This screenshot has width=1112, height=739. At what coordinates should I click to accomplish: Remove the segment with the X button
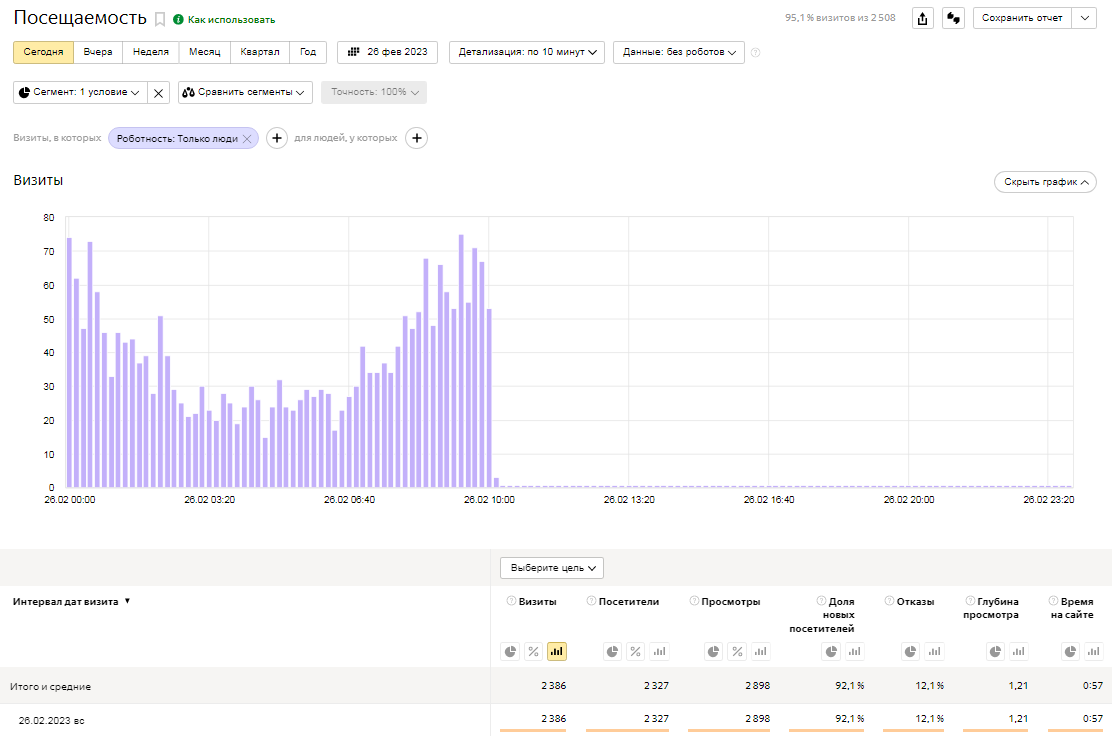pyautogui.click(x=158, y=92)
